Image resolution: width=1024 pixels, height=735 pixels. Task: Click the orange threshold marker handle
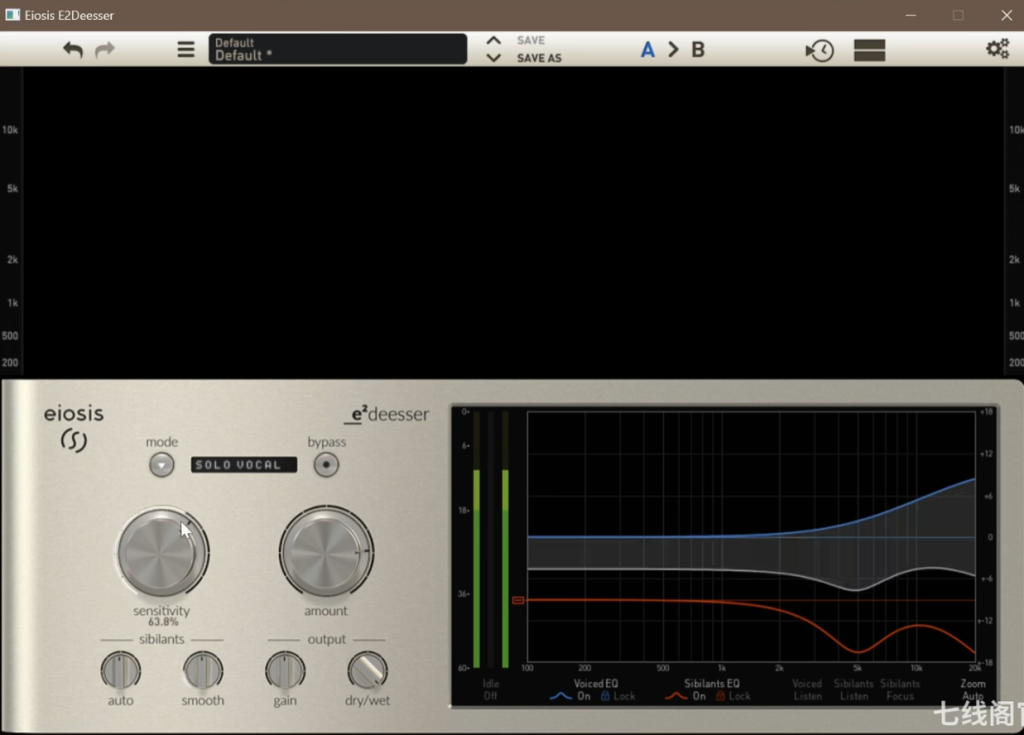(518, 600)
